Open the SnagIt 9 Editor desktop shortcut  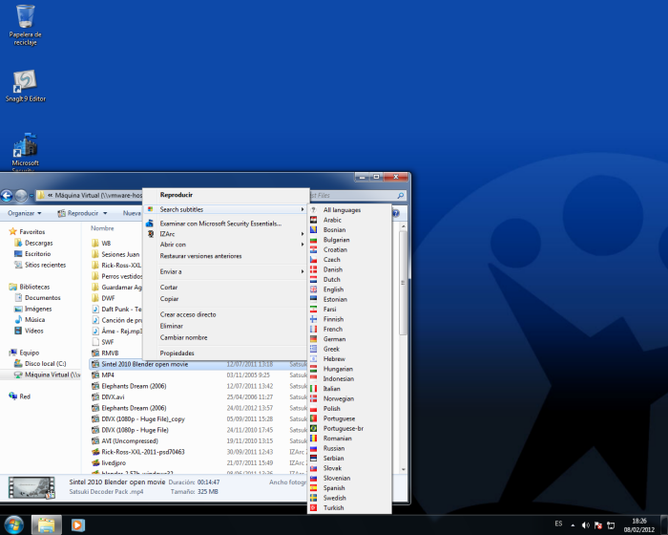[x=25, y=86]
